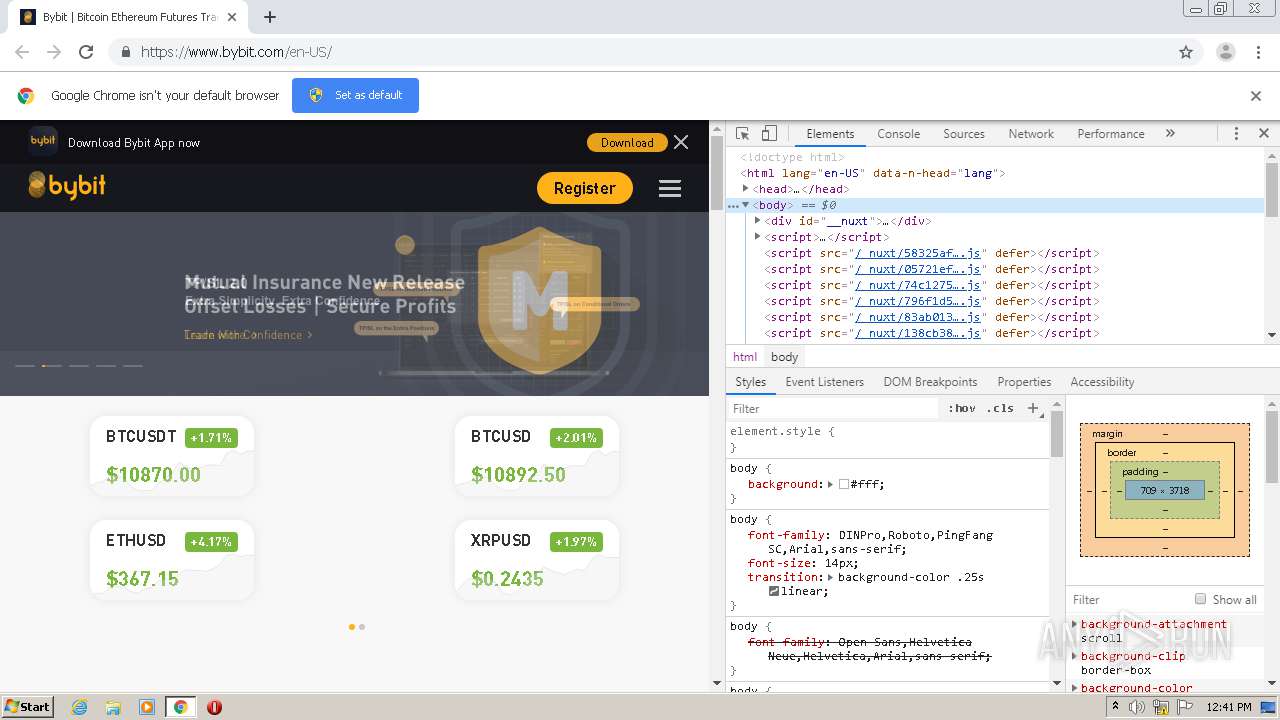The height and width of the screenshot is (720, 1280).
Task: Go back to the previous page
Action: click(x=22, y=52)
